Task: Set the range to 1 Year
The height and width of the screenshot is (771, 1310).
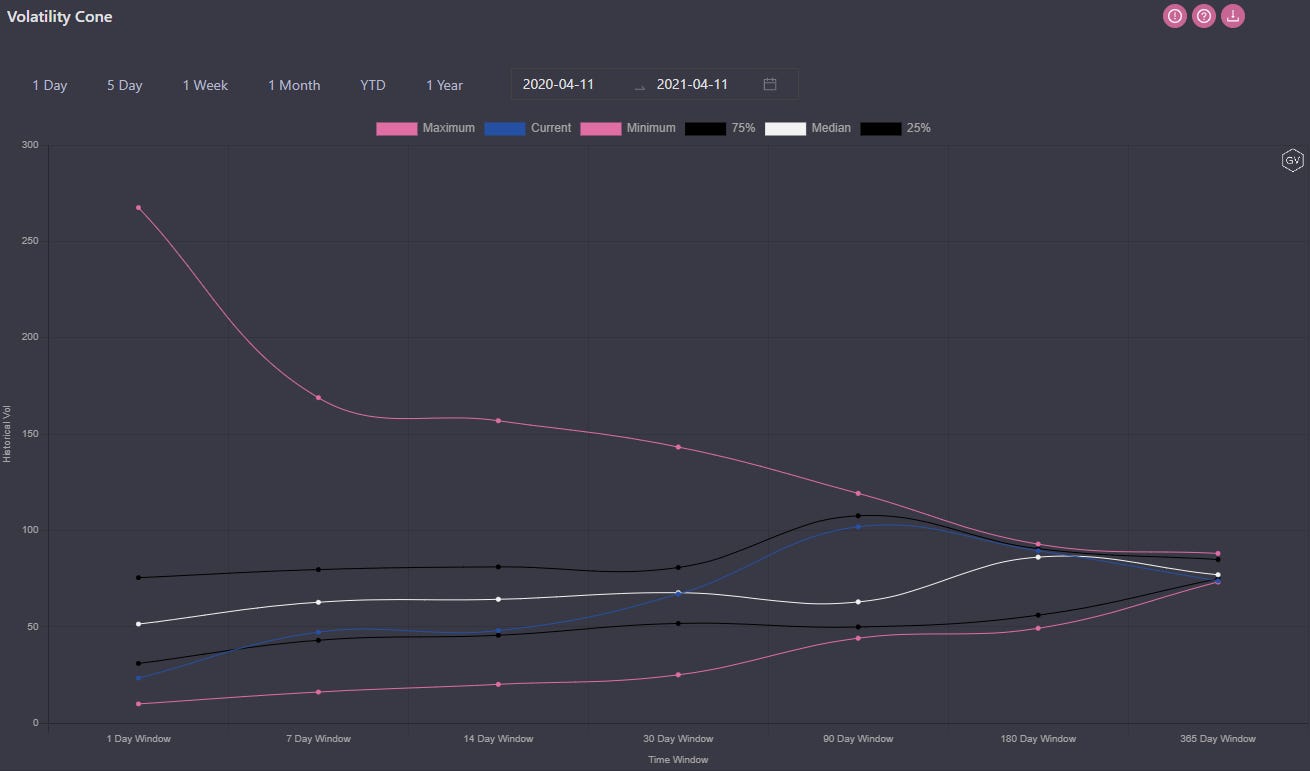Action: (444, 85)
